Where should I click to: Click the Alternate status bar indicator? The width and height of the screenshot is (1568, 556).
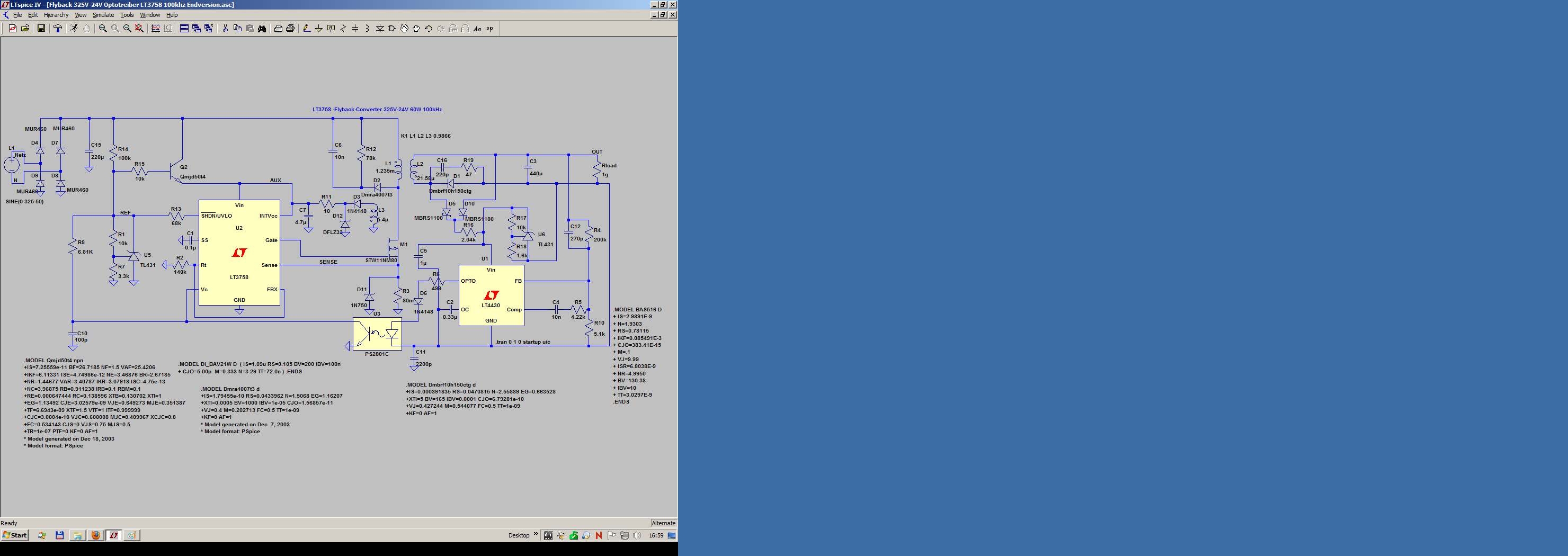coord(663,523)
